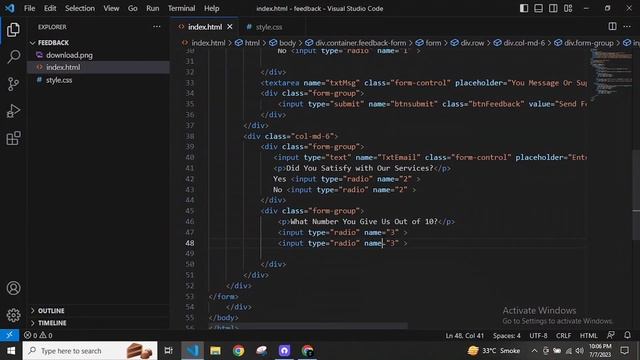Open the Terminal menu
Image resolution: width=640 pixels, height=360 pixels.
pyautogui.click(x=181, y=8)
